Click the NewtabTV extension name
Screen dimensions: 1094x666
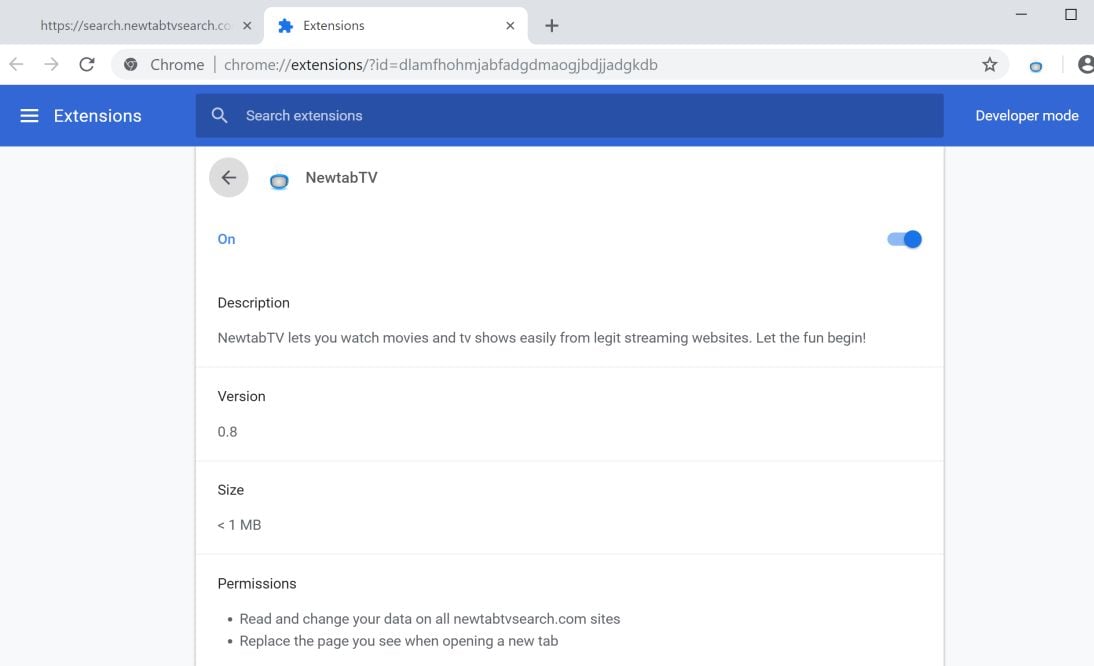[341, 178]
